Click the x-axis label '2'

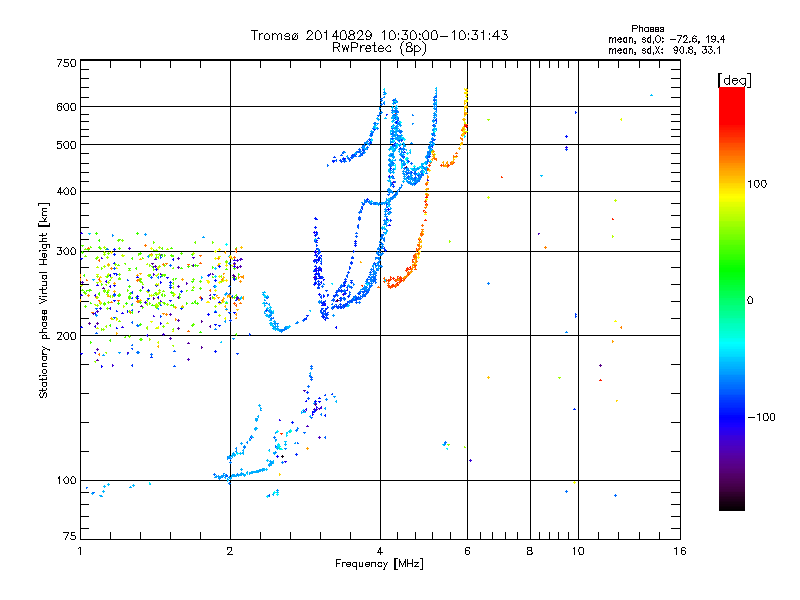pos(230,551)
